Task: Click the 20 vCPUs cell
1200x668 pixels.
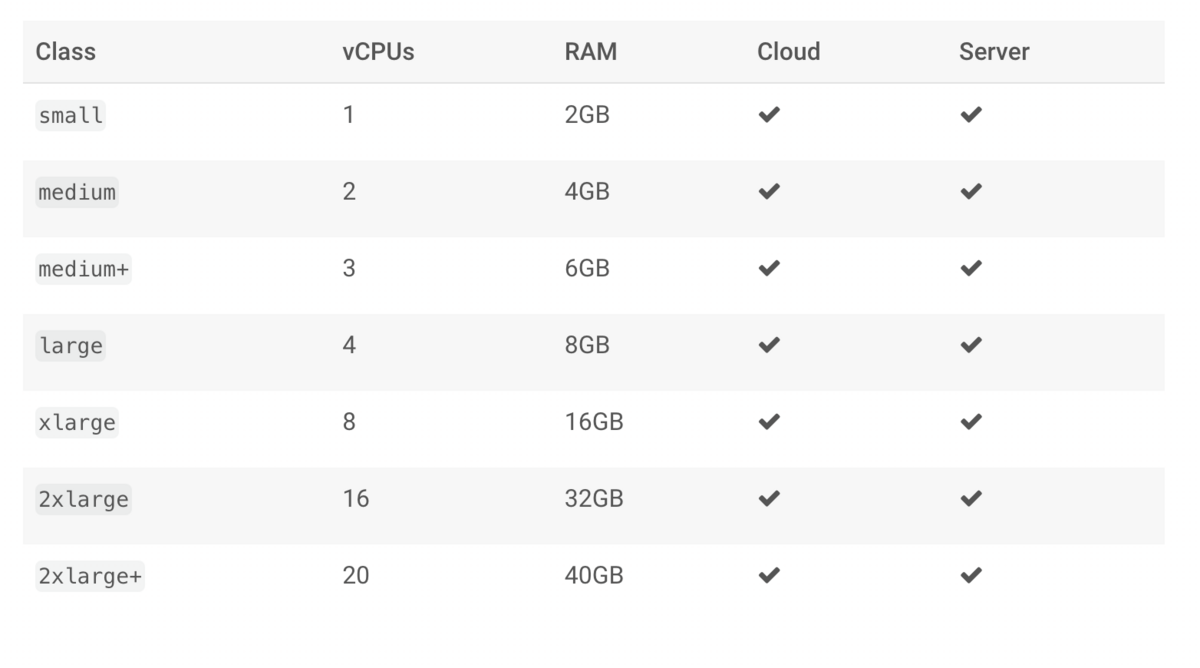Action: click(x=355, y=575)
